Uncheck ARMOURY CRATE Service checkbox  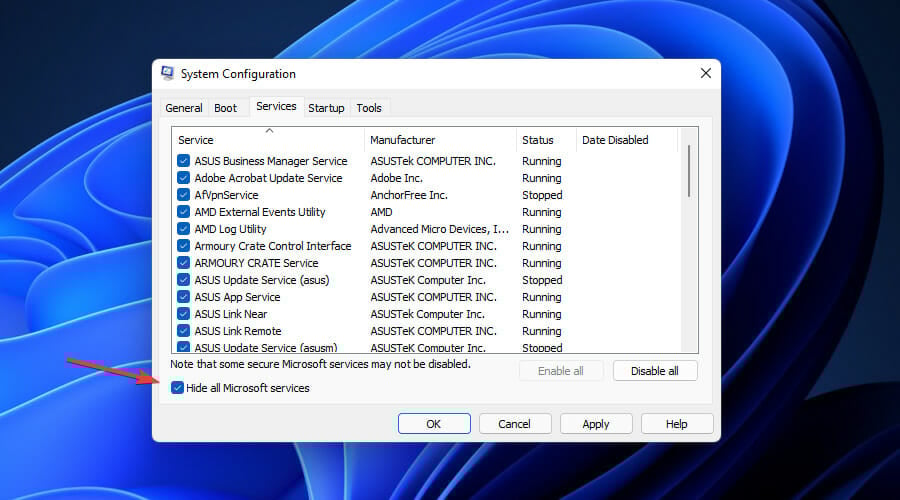[183, 263]
